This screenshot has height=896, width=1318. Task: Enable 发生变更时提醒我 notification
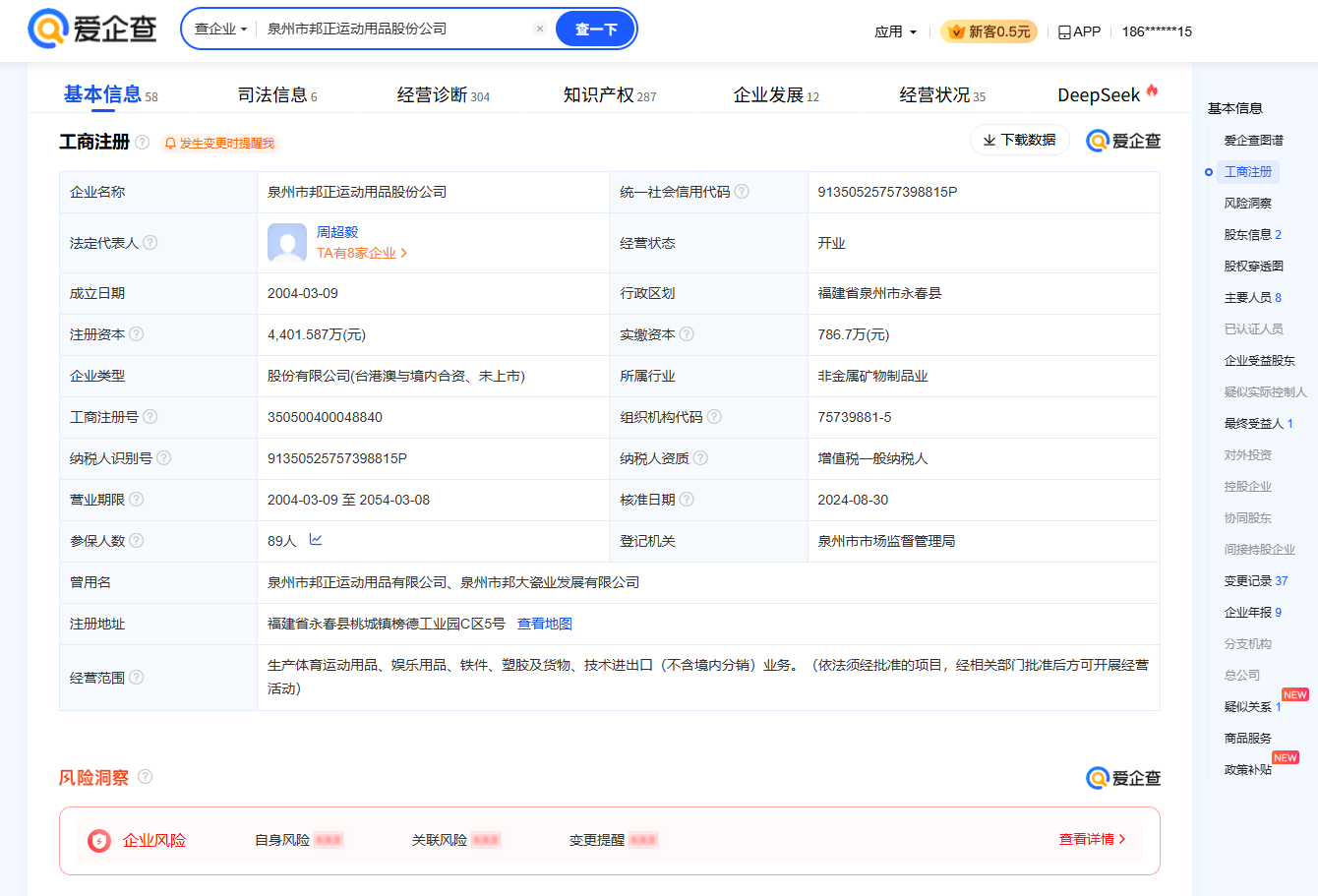[220, 144]
